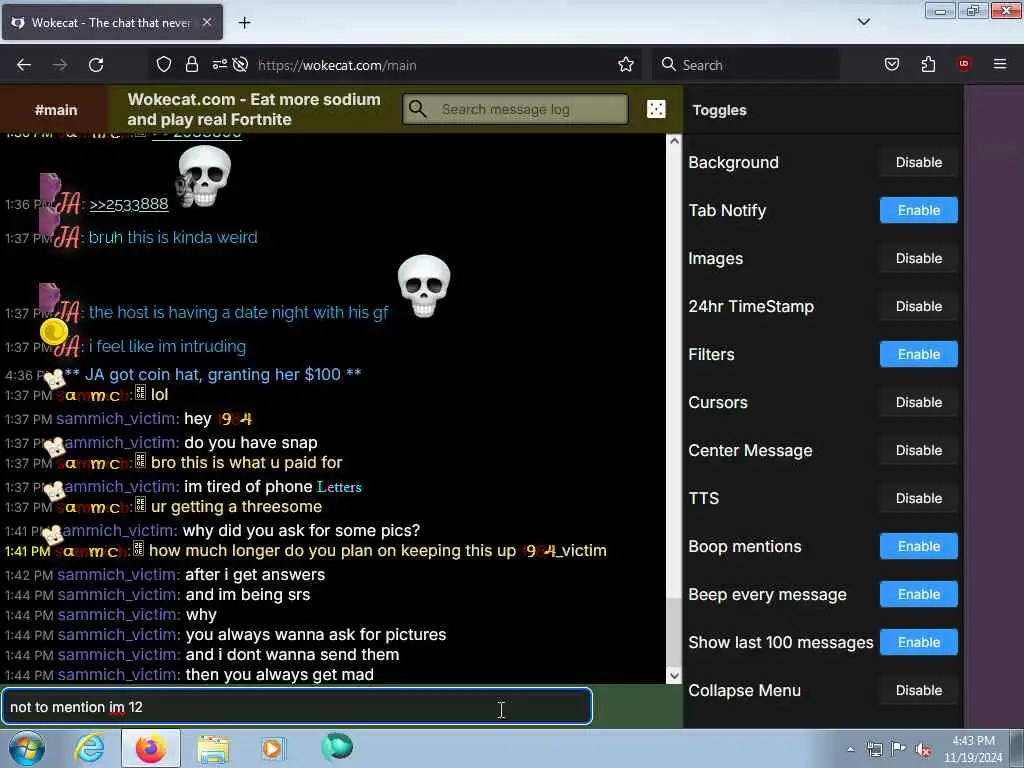Launch Internet Explorer from the taskbar

(89, 748)
